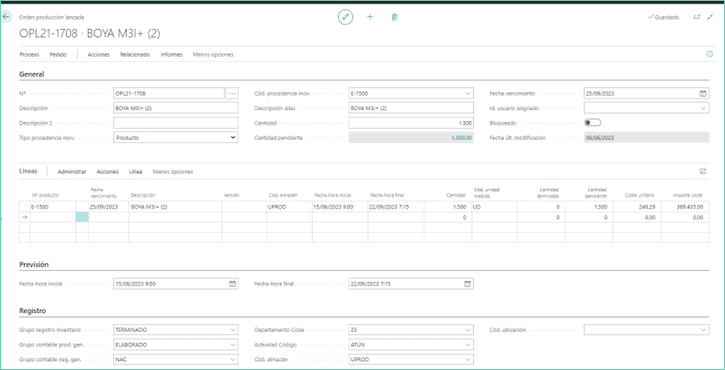Click the edit pencil icon
The height and width of the screenshot is (370, 725).
345,18
